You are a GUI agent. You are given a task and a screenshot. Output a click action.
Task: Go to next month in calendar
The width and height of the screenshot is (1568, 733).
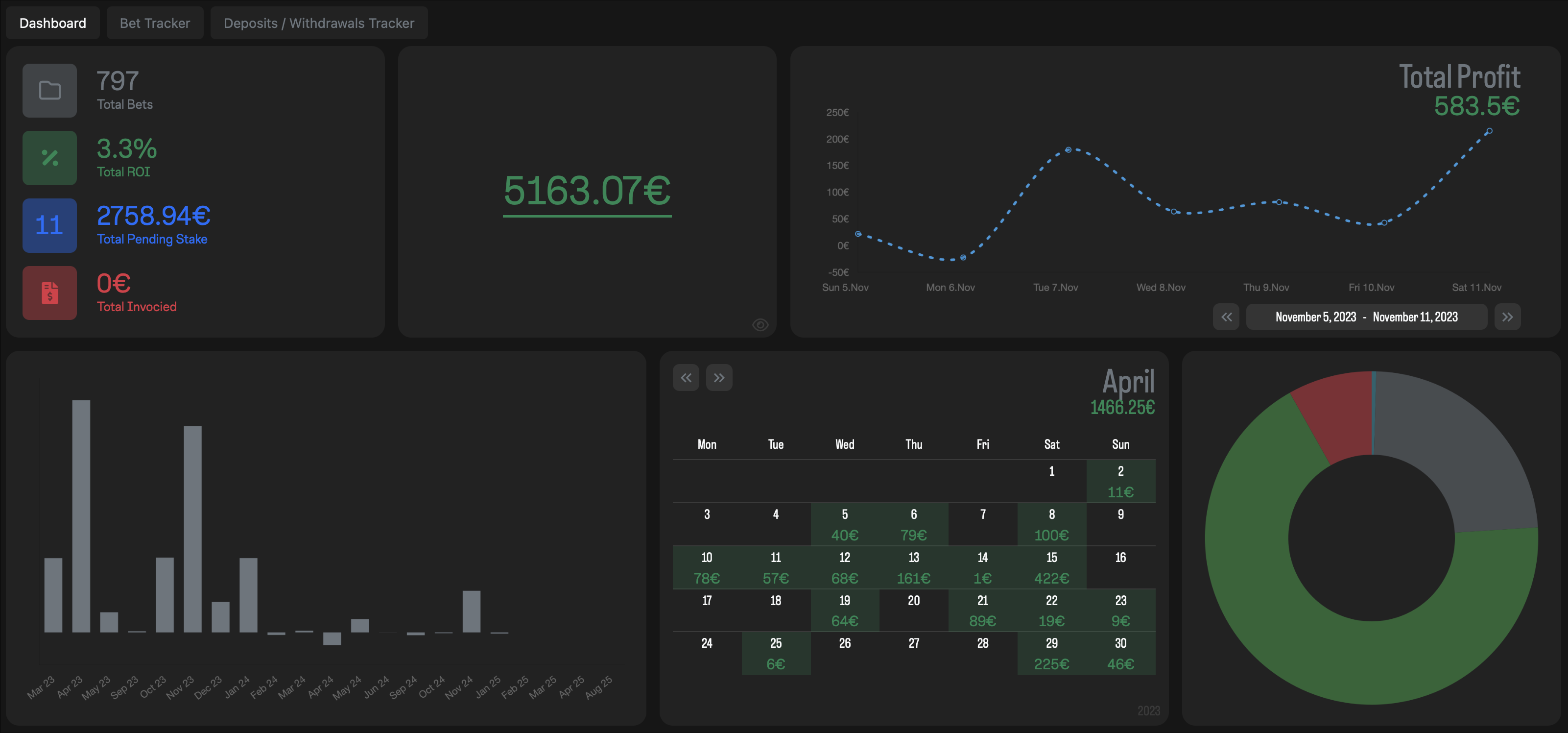pos(719,378)
